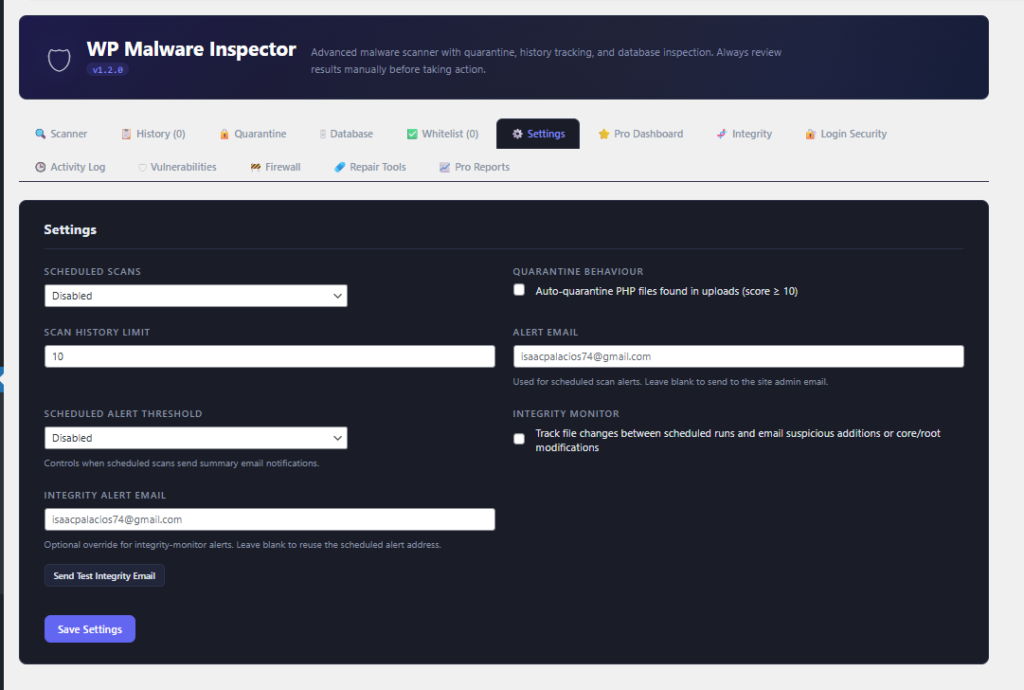Toggle the Integrity Monitor file tracking checkbox

(519, 438)
